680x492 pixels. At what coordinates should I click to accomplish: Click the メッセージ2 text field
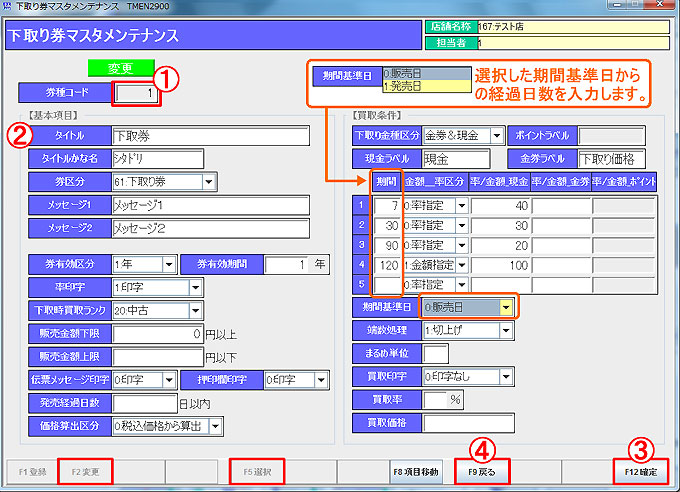click(x=210, y=228)
